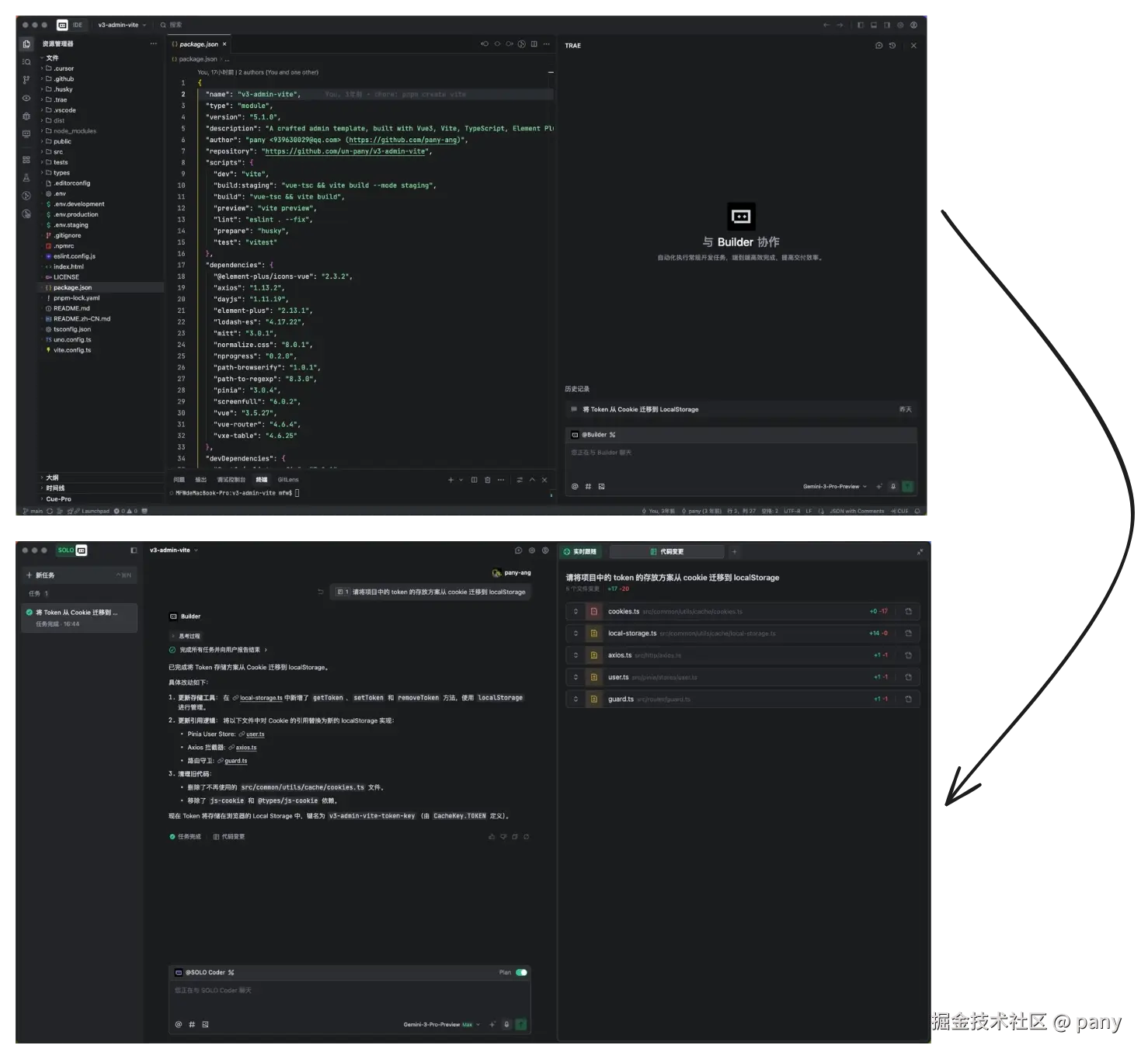1148x1059 pixels.
Task: Open Gemini-3-Pro-Preview model dropdown in Builder chat
Action: 835,487
